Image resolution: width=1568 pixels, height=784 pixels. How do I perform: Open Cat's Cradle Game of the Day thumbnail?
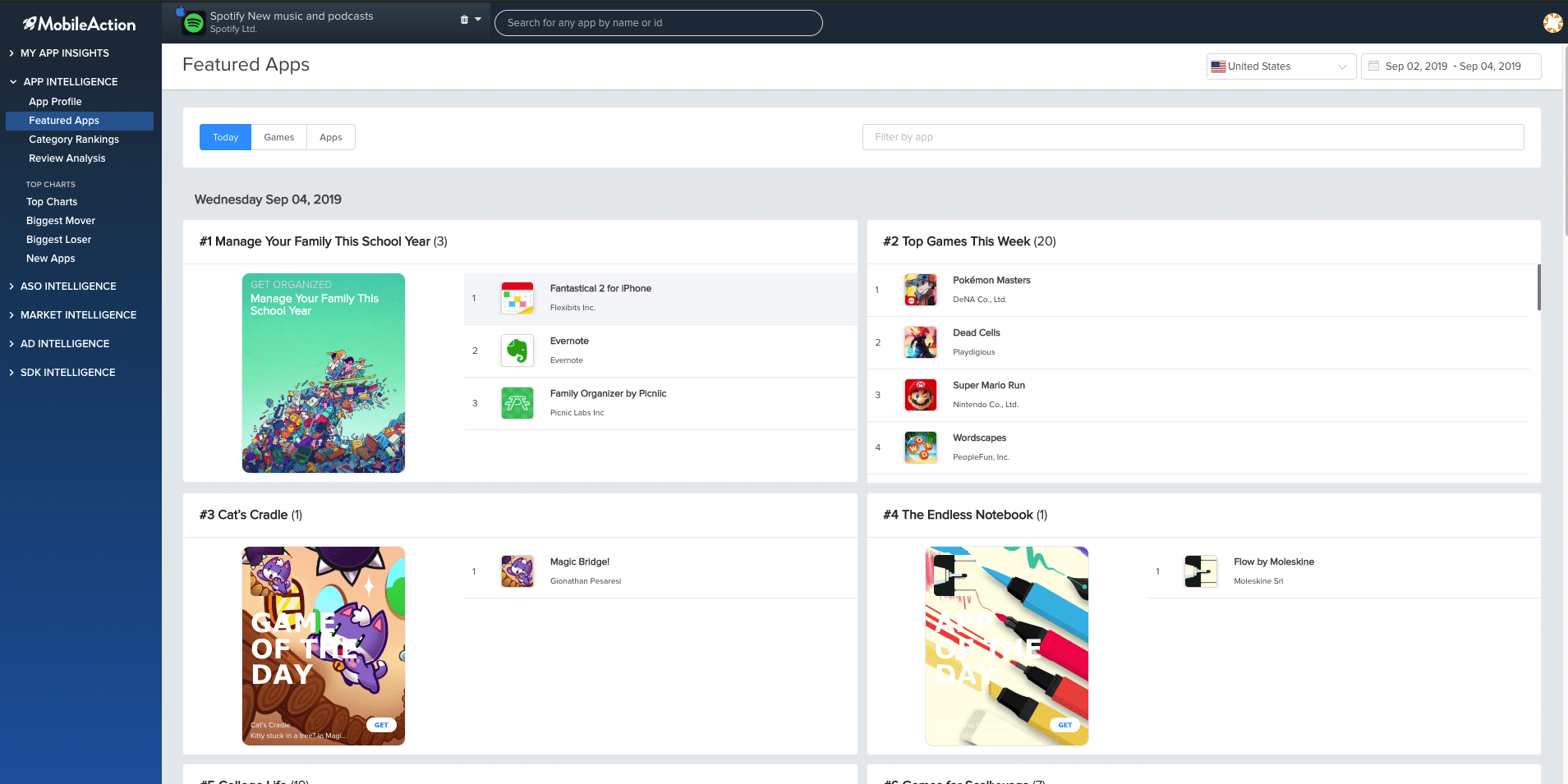pos(324,646)
